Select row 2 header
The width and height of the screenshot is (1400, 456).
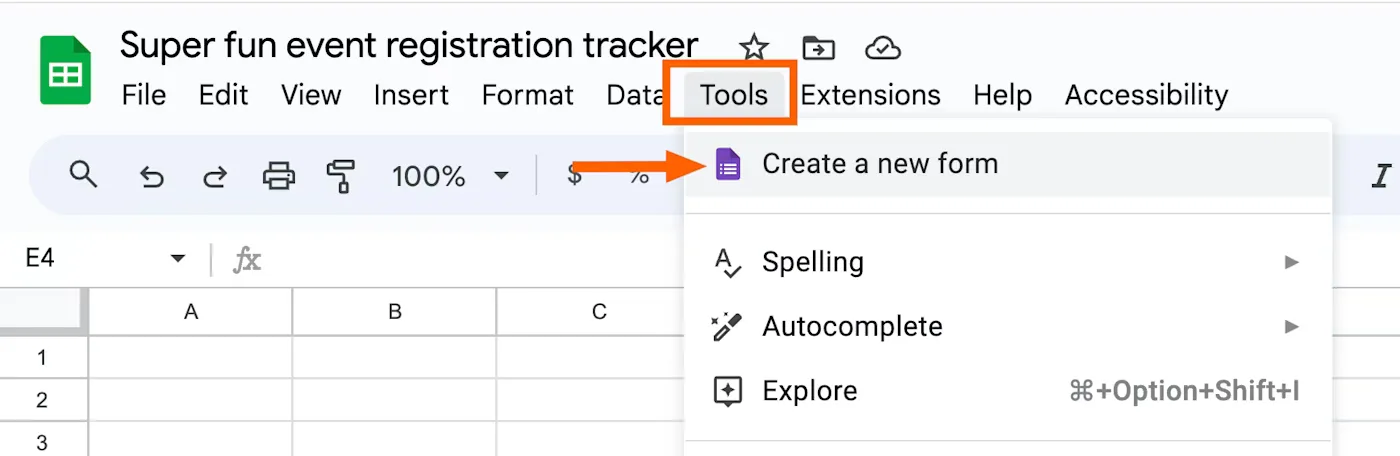(43, 400)
